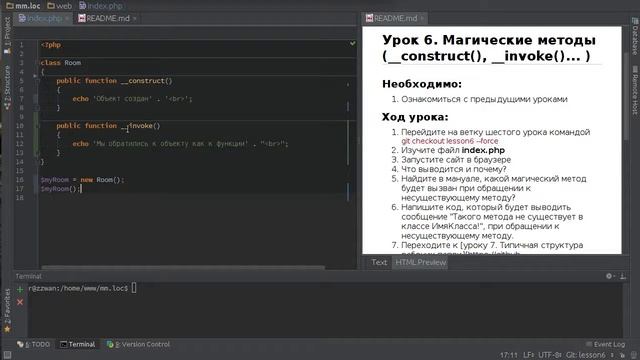The image size is (640, 360).
Task: Toggle tool window bars icon in status bar
Action: 7,355
